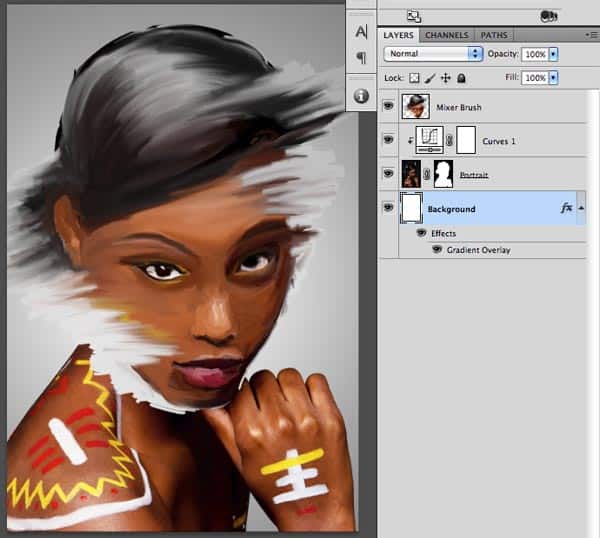Click the lock all padlock icon
This screenshot has height=538, width=600.
(461, 78)
